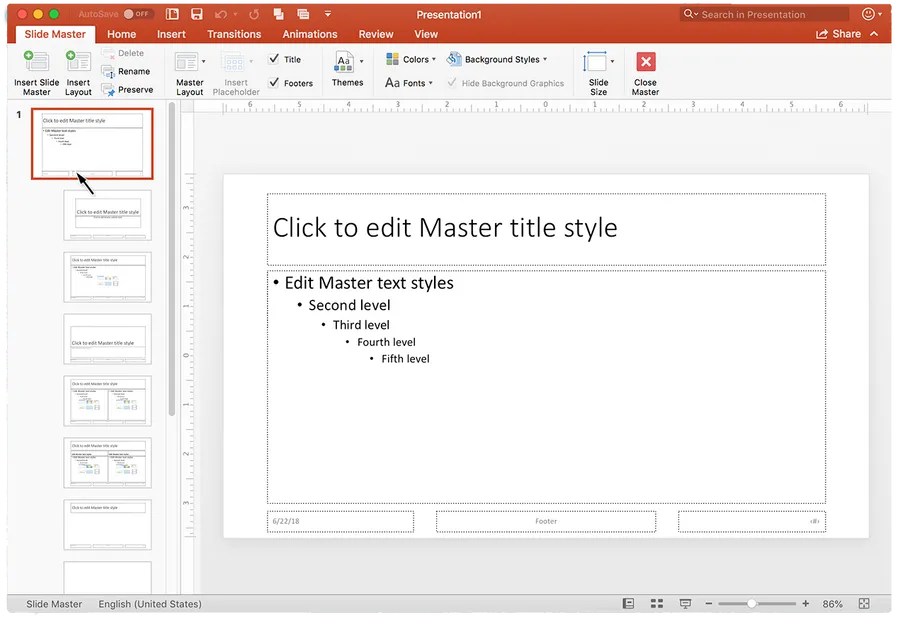Select the Title Only layout thumbnail
Screen dimensions: 900x617
[108, 525]
